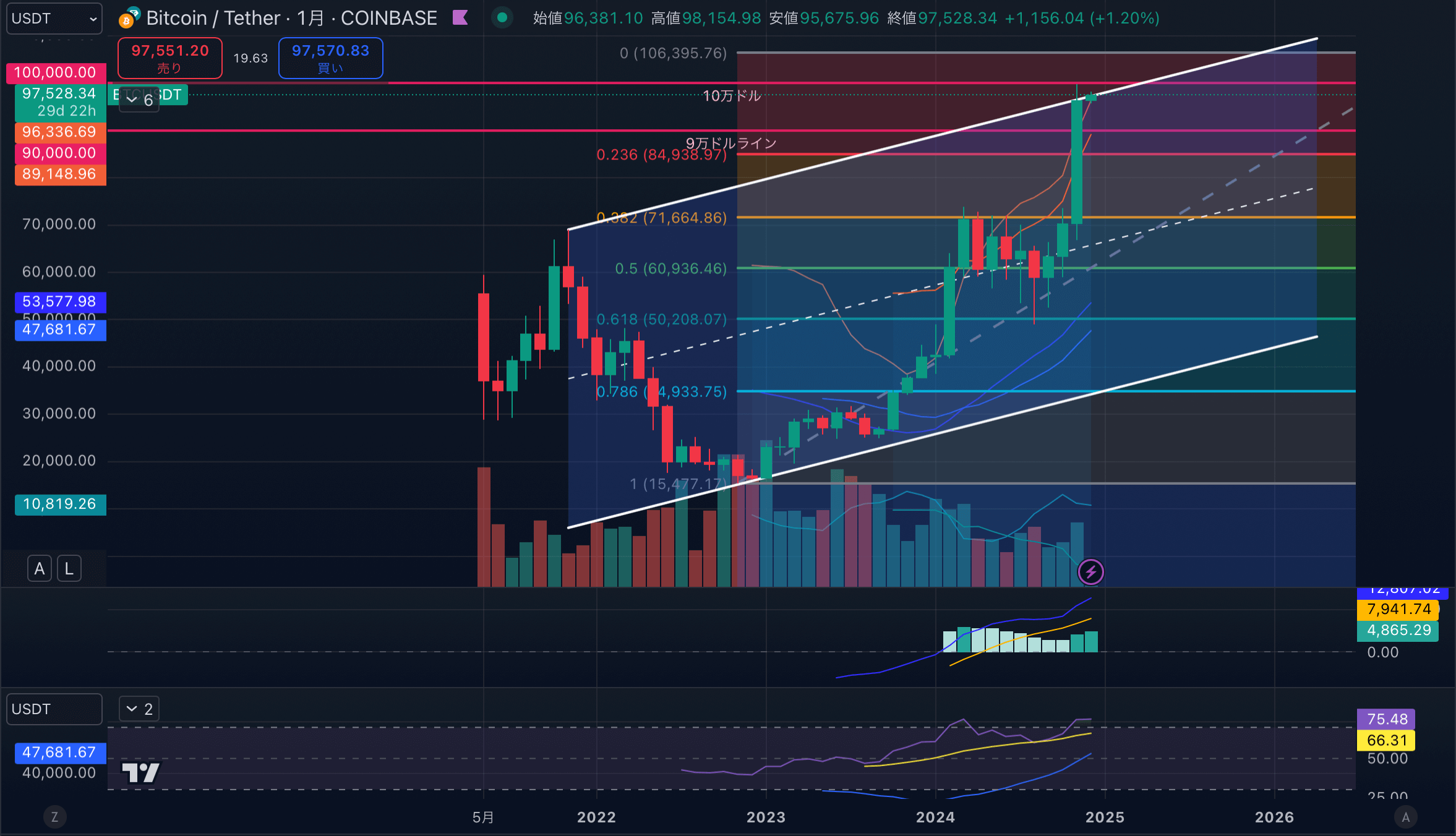Select the 9万ドルライン horizontal line label
The image size is (1456, 836).
tap(731, 143)
